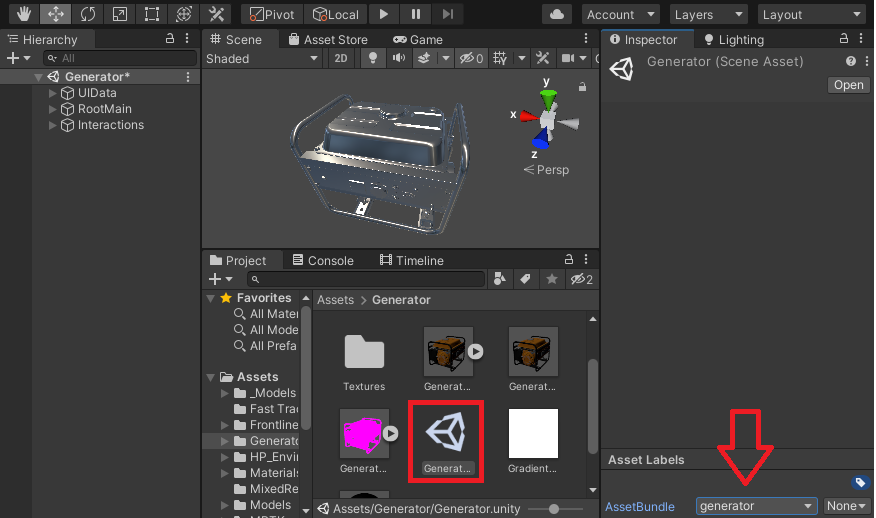This screenshot has width=876, height=518.
Task: Collapse the Generator scene in Hierarchy
Action: (x=38, y=77)
